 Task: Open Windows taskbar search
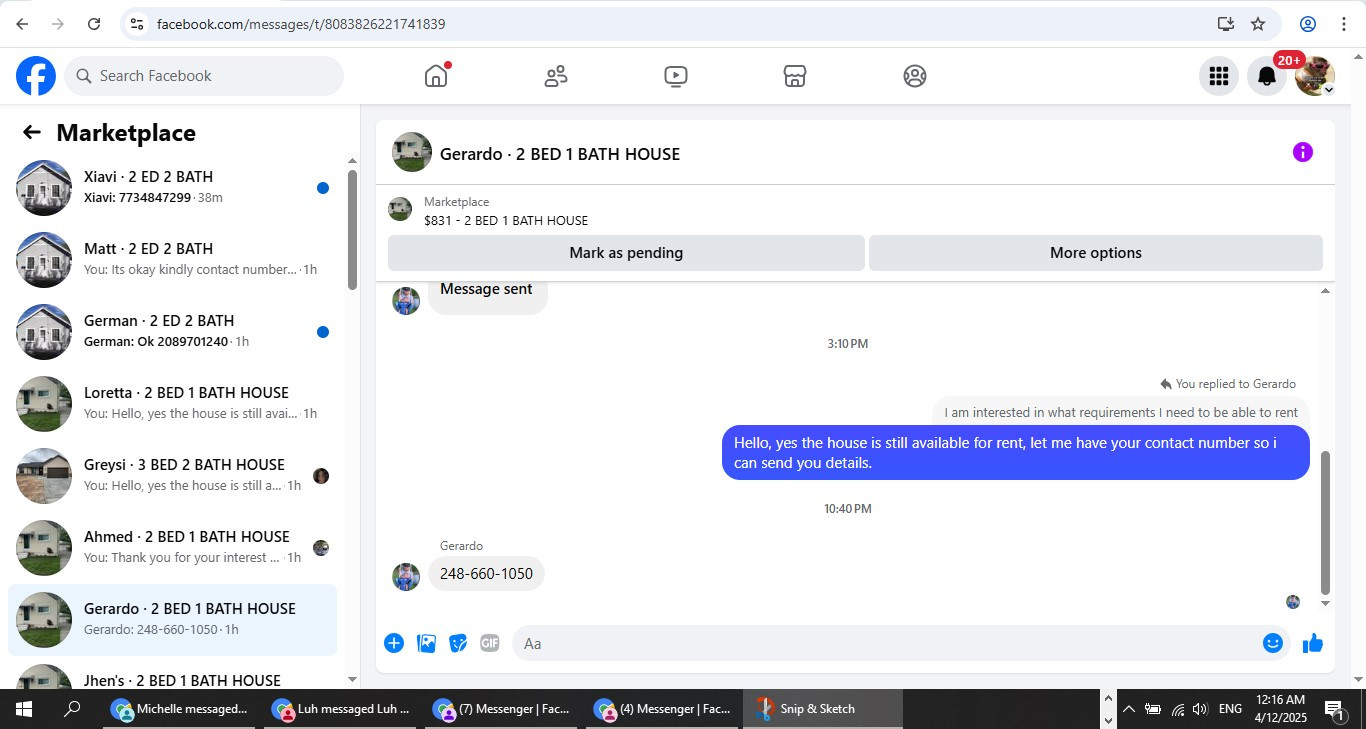[72, 709]
